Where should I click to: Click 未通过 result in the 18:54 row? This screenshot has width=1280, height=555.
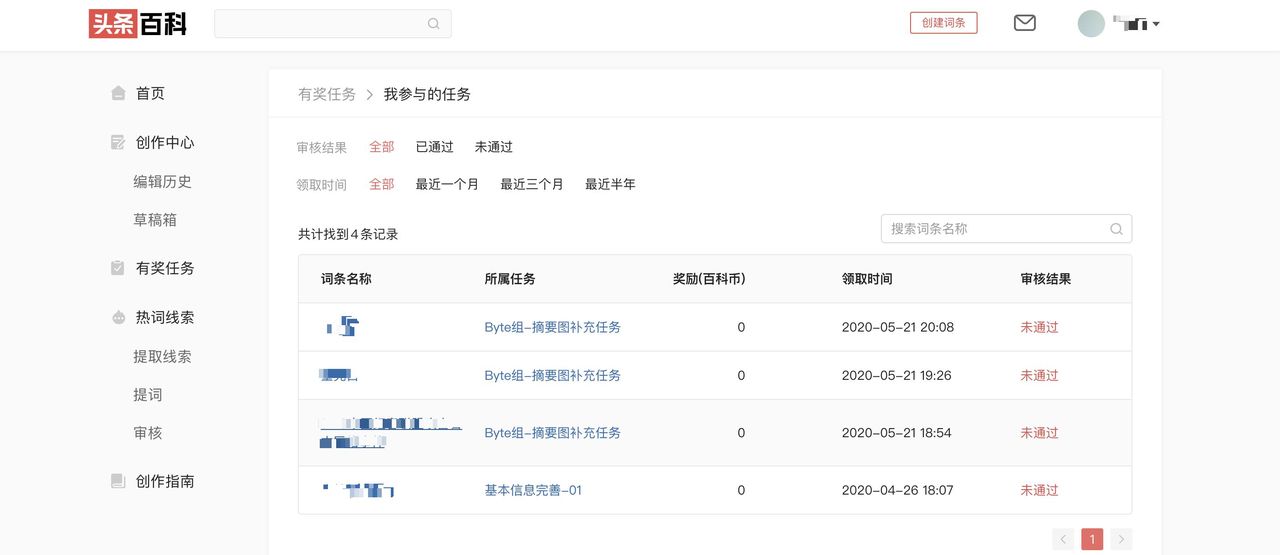click(x=1039, y=433)
